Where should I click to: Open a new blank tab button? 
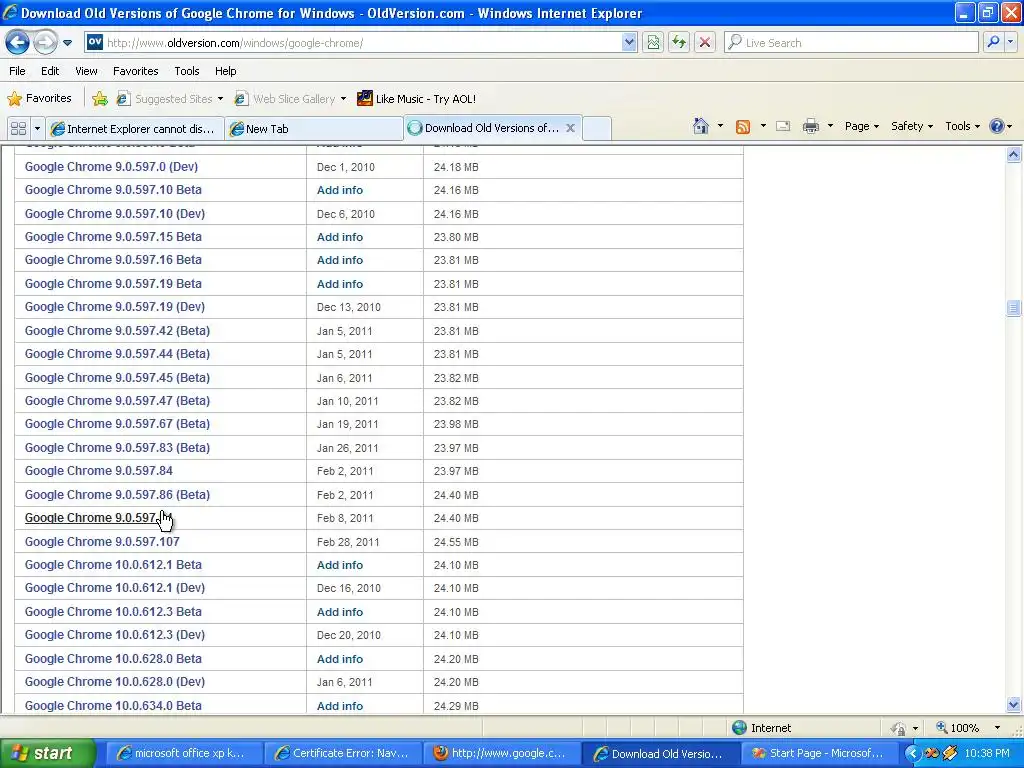coord(596,129)
